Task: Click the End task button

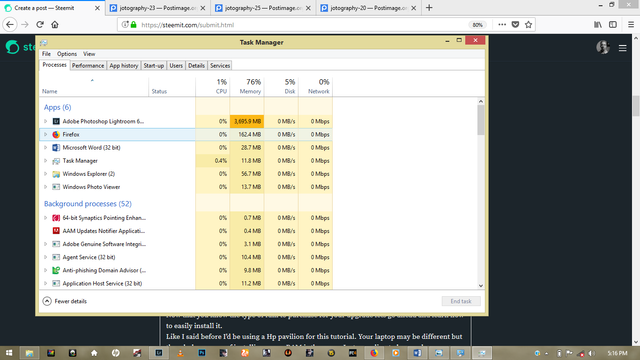Action: [x=461, y=301]
